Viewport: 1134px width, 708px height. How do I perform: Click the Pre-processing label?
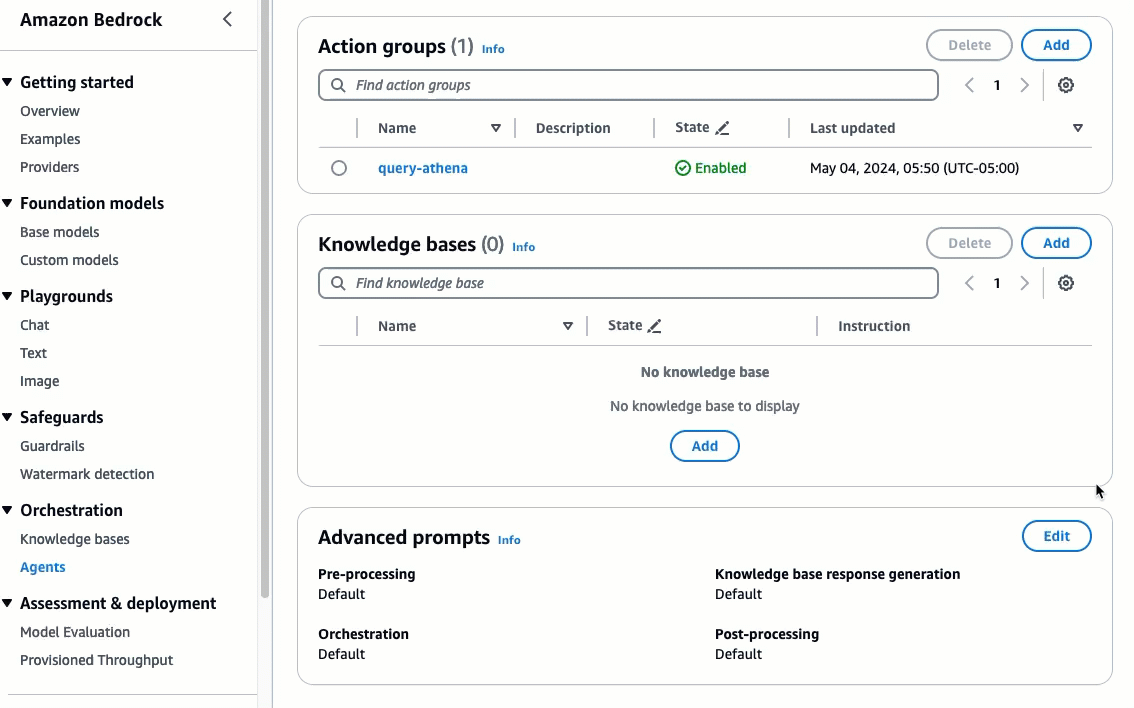point(367,574)
